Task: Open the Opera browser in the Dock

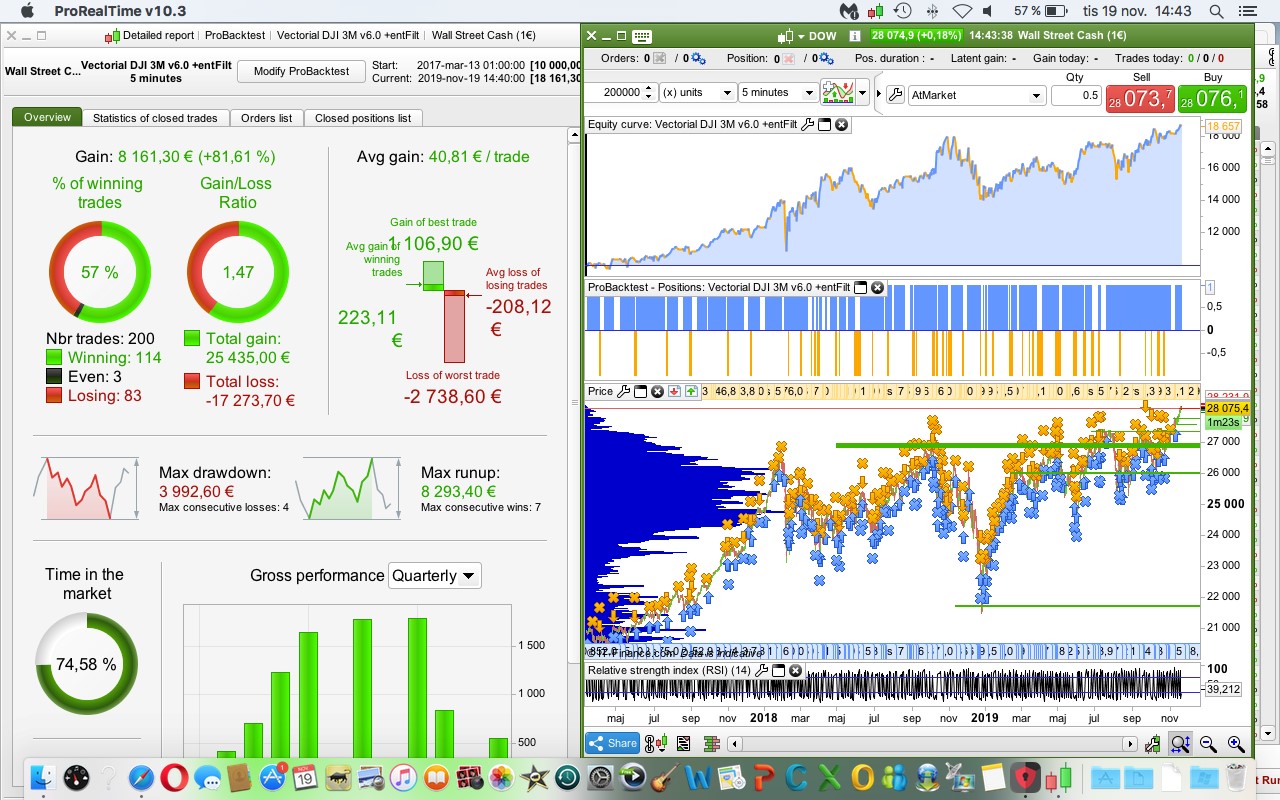Action: pos(175,777)
